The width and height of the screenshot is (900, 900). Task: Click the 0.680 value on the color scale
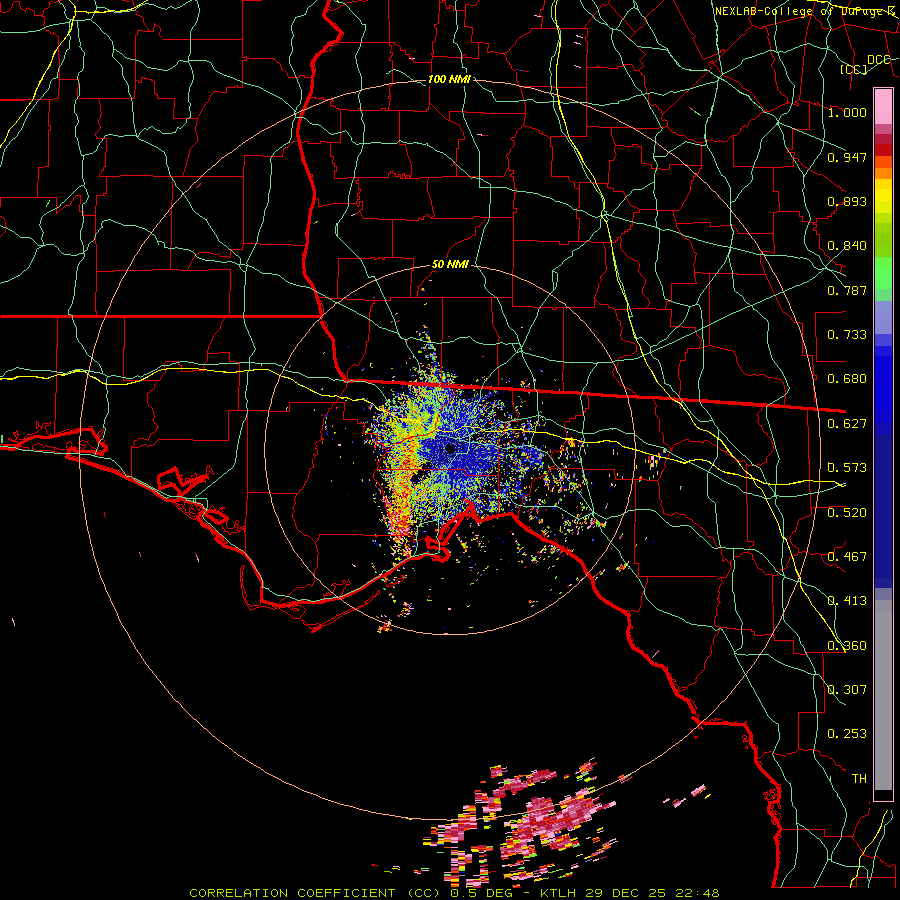click(847, 379)
